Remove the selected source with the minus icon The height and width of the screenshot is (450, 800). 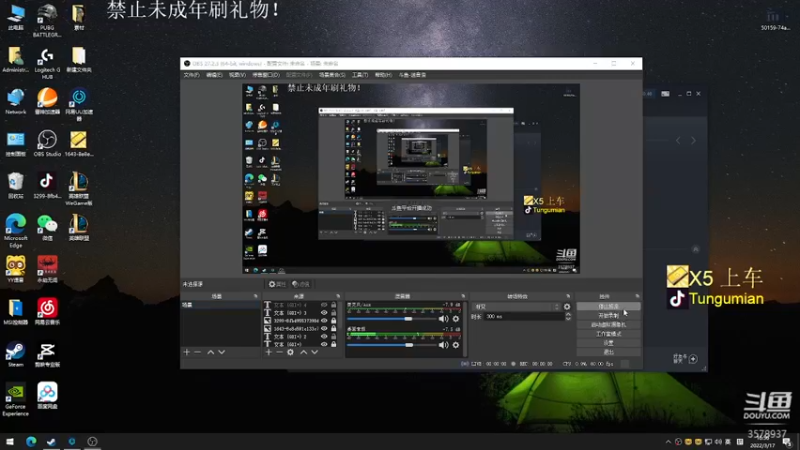point(279,352)
